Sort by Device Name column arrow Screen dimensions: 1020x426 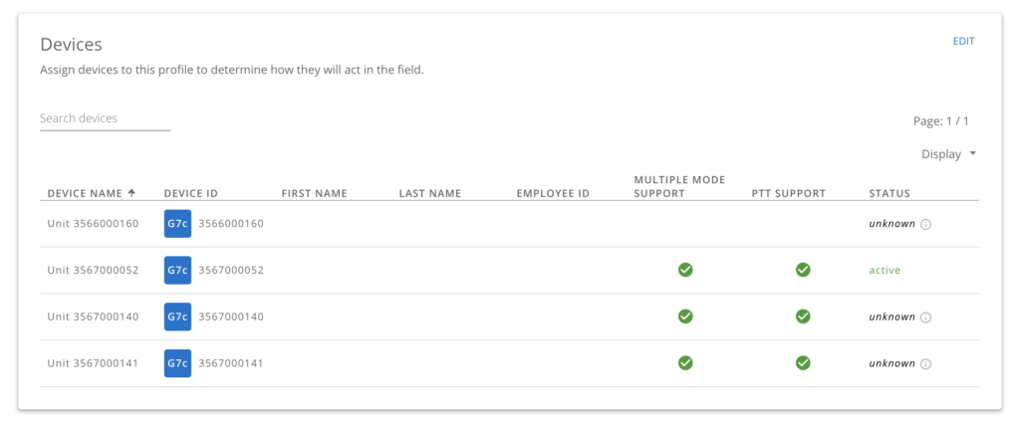pyautogui.click(x=132, y=193)
